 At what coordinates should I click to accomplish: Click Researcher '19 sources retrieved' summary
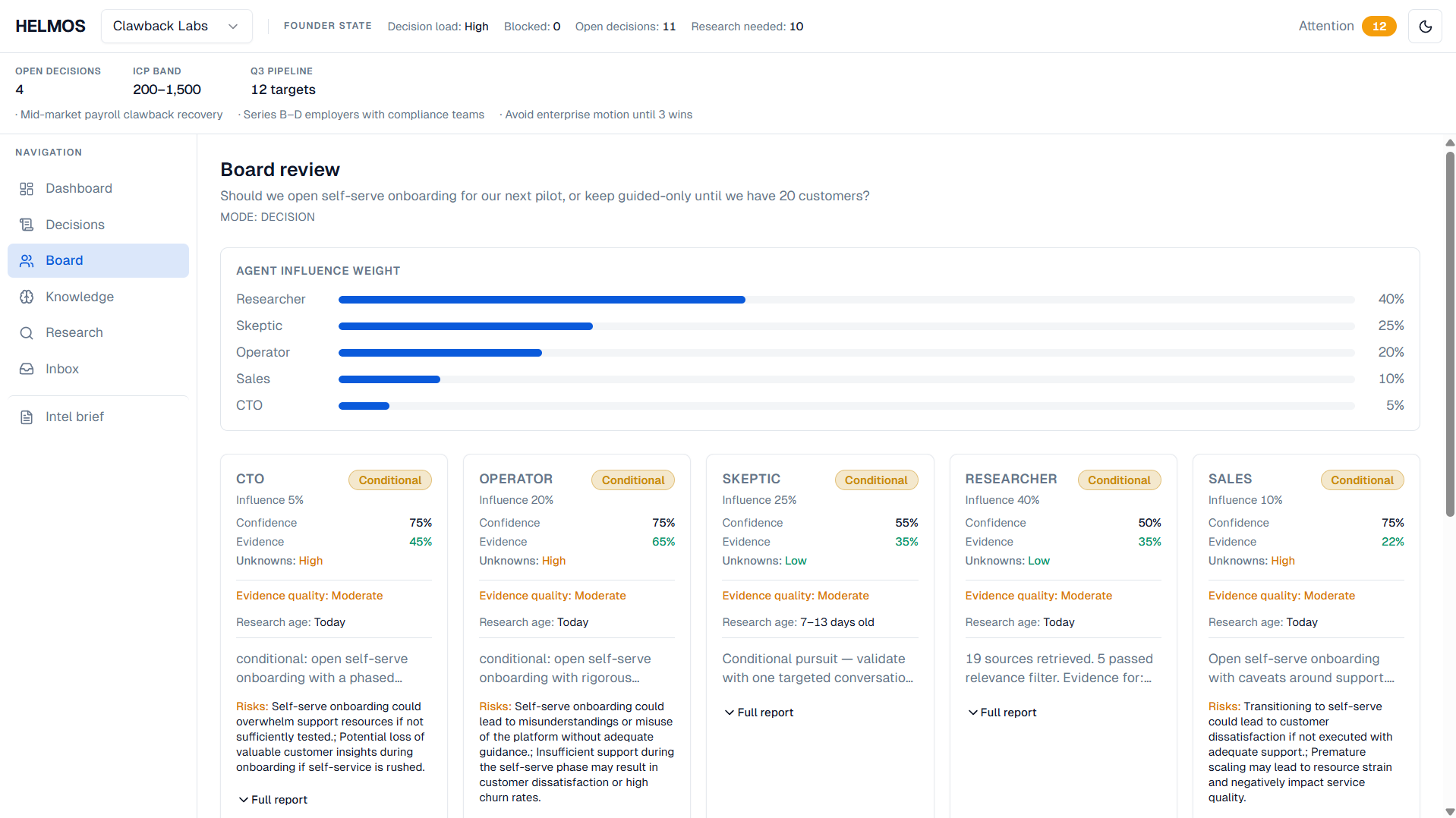coord(1059,669)
